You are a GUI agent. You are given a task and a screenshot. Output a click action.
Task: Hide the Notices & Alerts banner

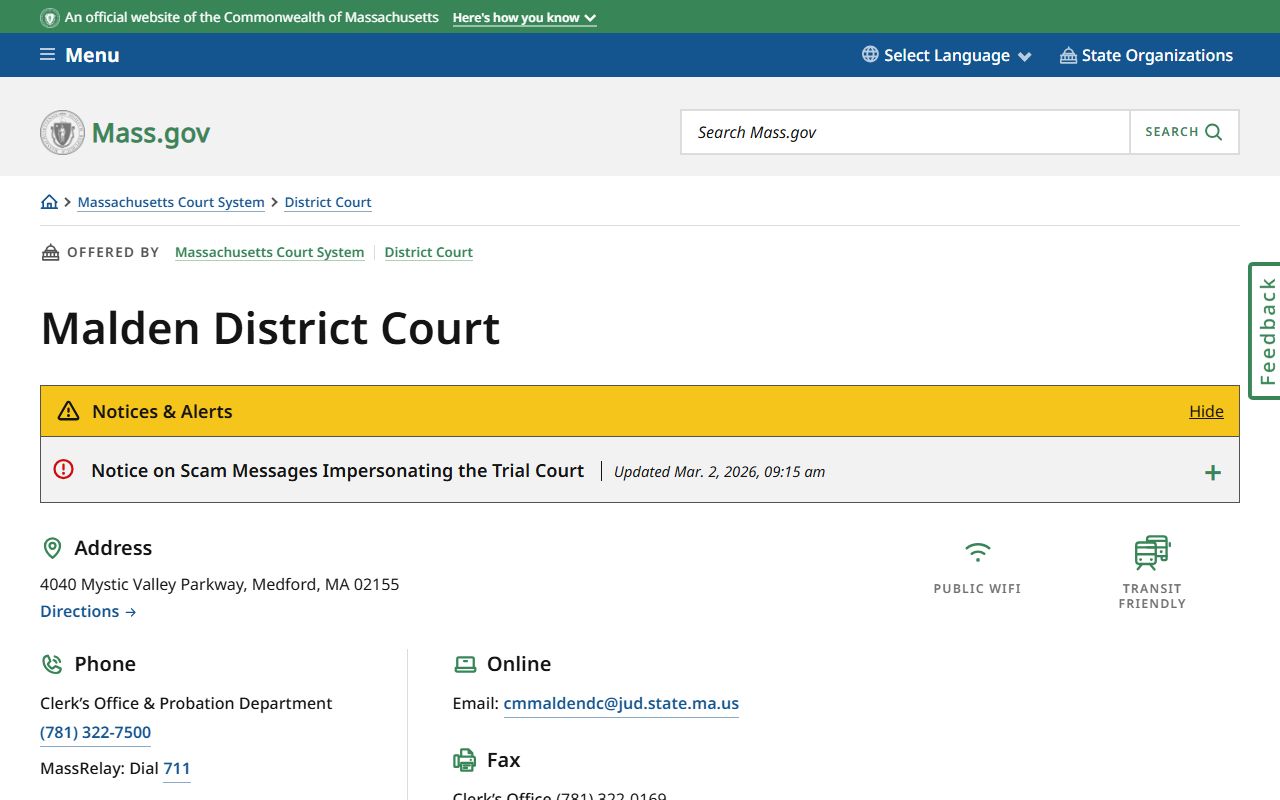1206,411
